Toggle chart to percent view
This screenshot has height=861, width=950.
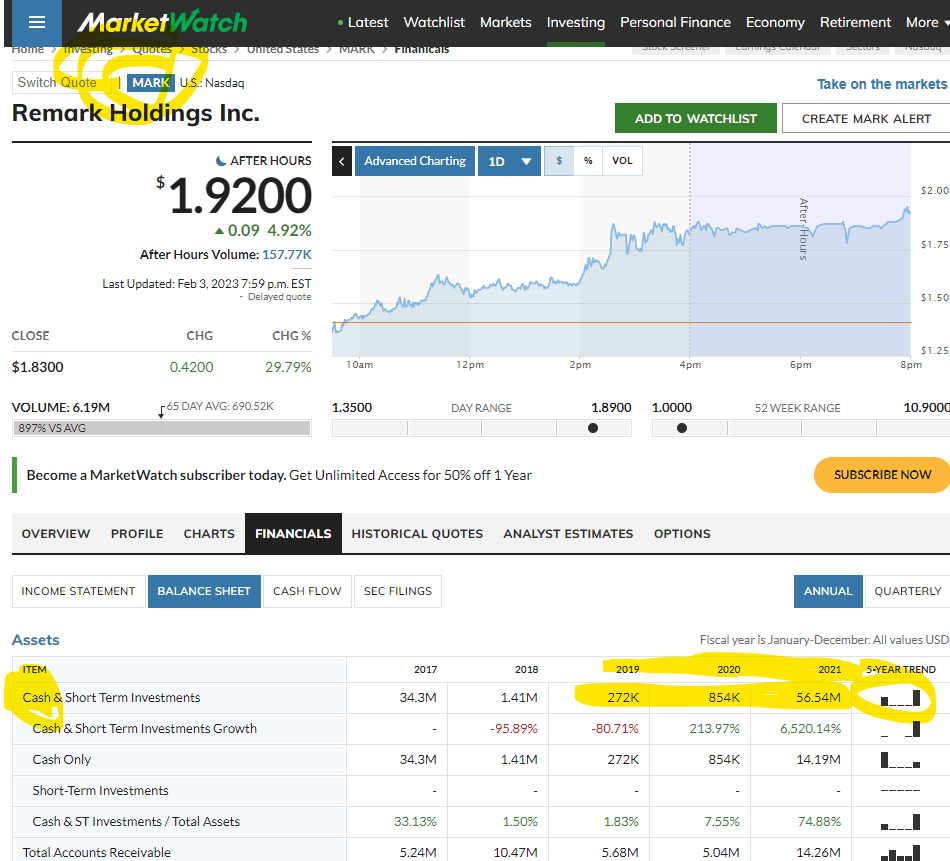click(588, 161)
